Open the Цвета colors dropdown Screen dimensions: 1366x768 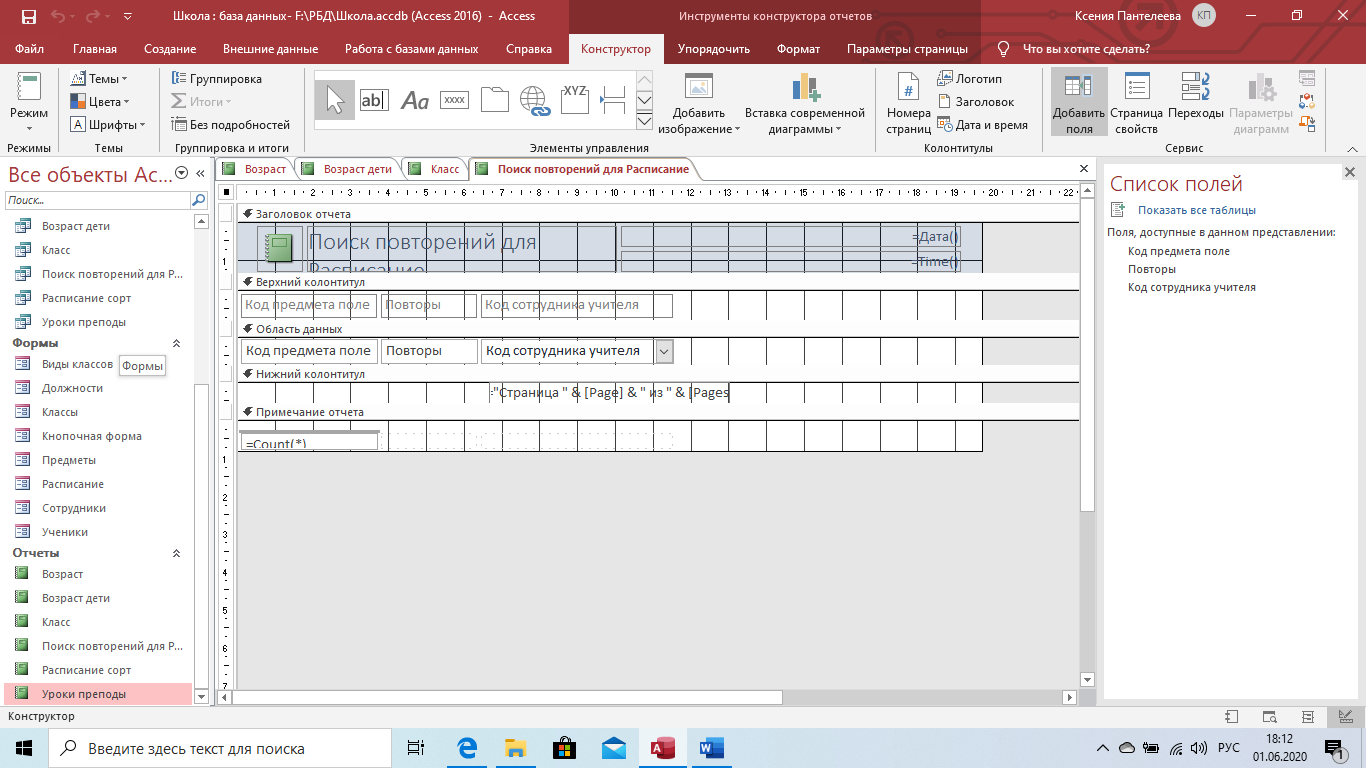click(x=99, y=101)
